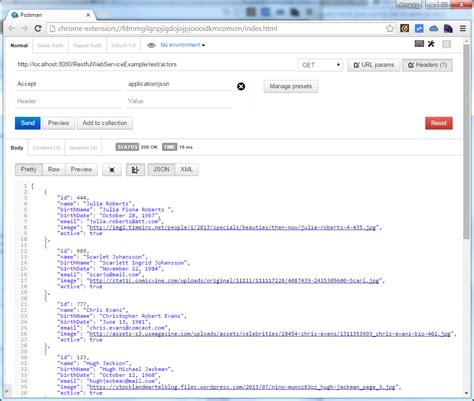The image size is (474, 401).
Task: Click the copy response icon beside Preview
Action: pyautogui.click(x=112, y=170)
